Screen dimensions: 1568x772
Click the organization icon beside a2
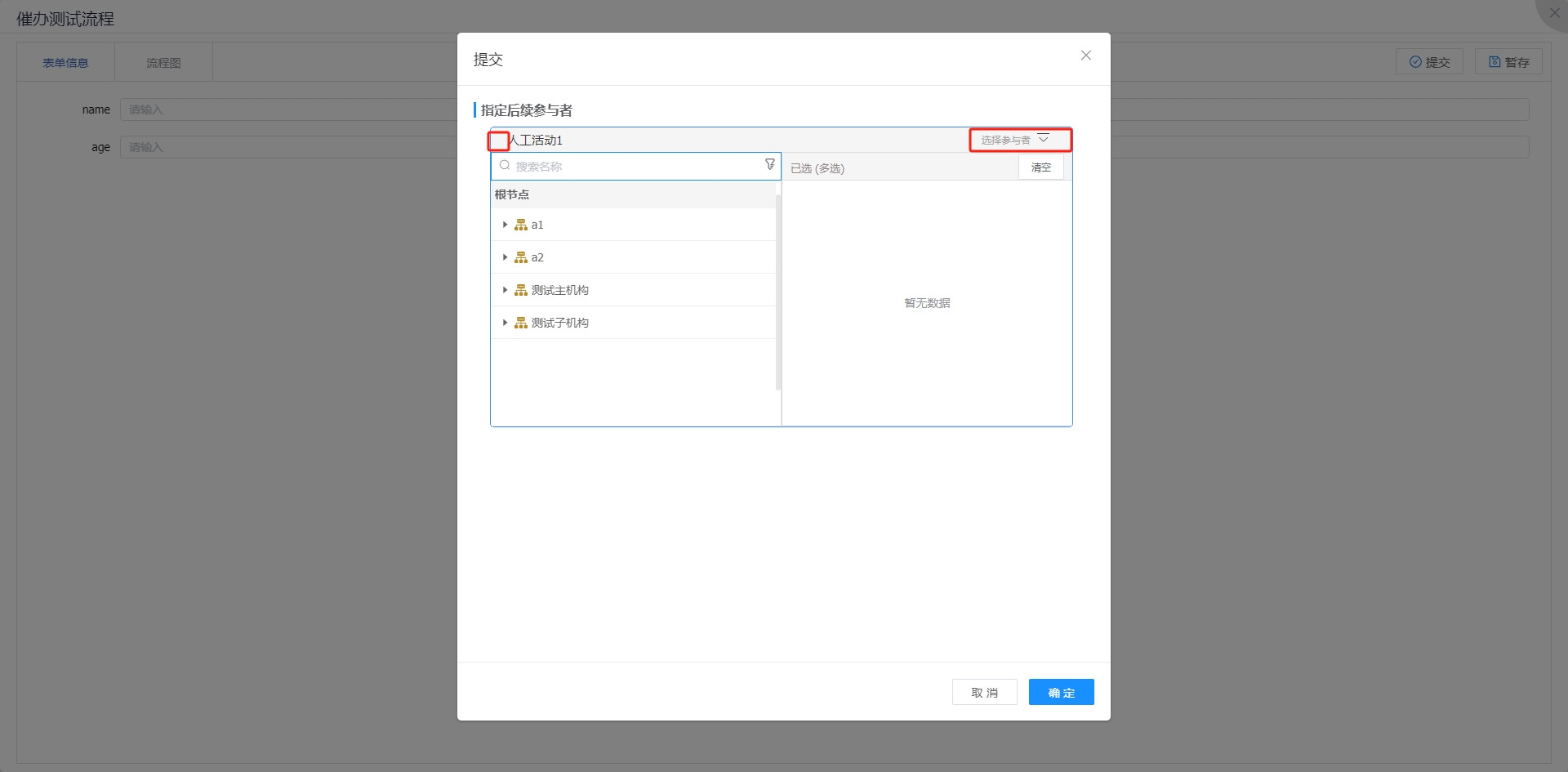(520, 257)
